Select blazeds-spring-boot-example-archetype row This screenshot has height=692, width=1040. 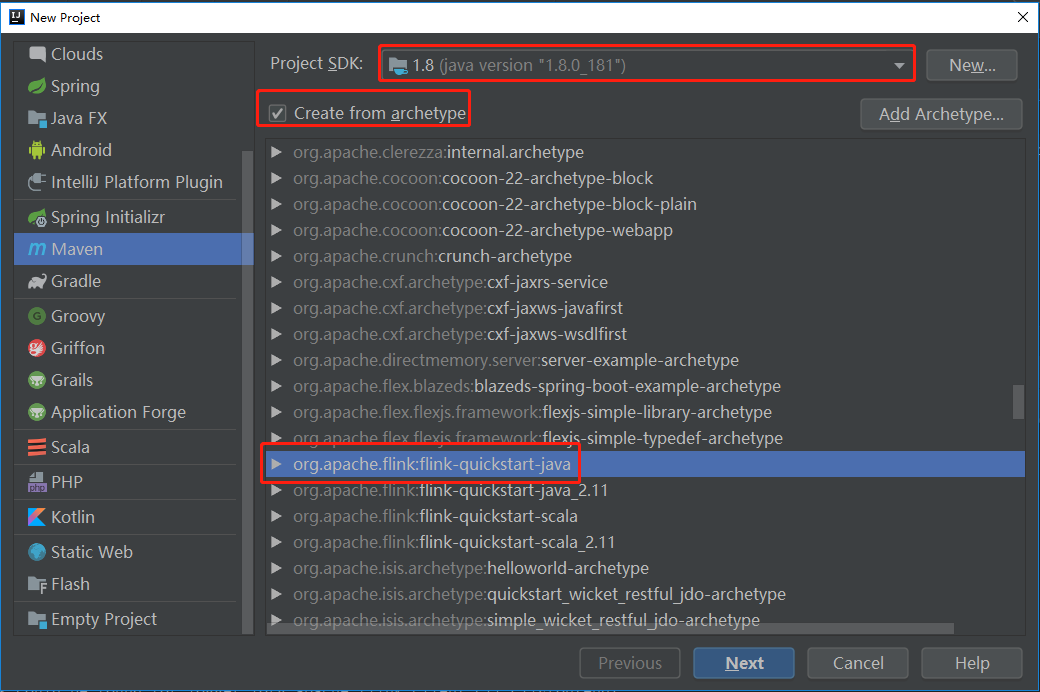pos(645,386)
